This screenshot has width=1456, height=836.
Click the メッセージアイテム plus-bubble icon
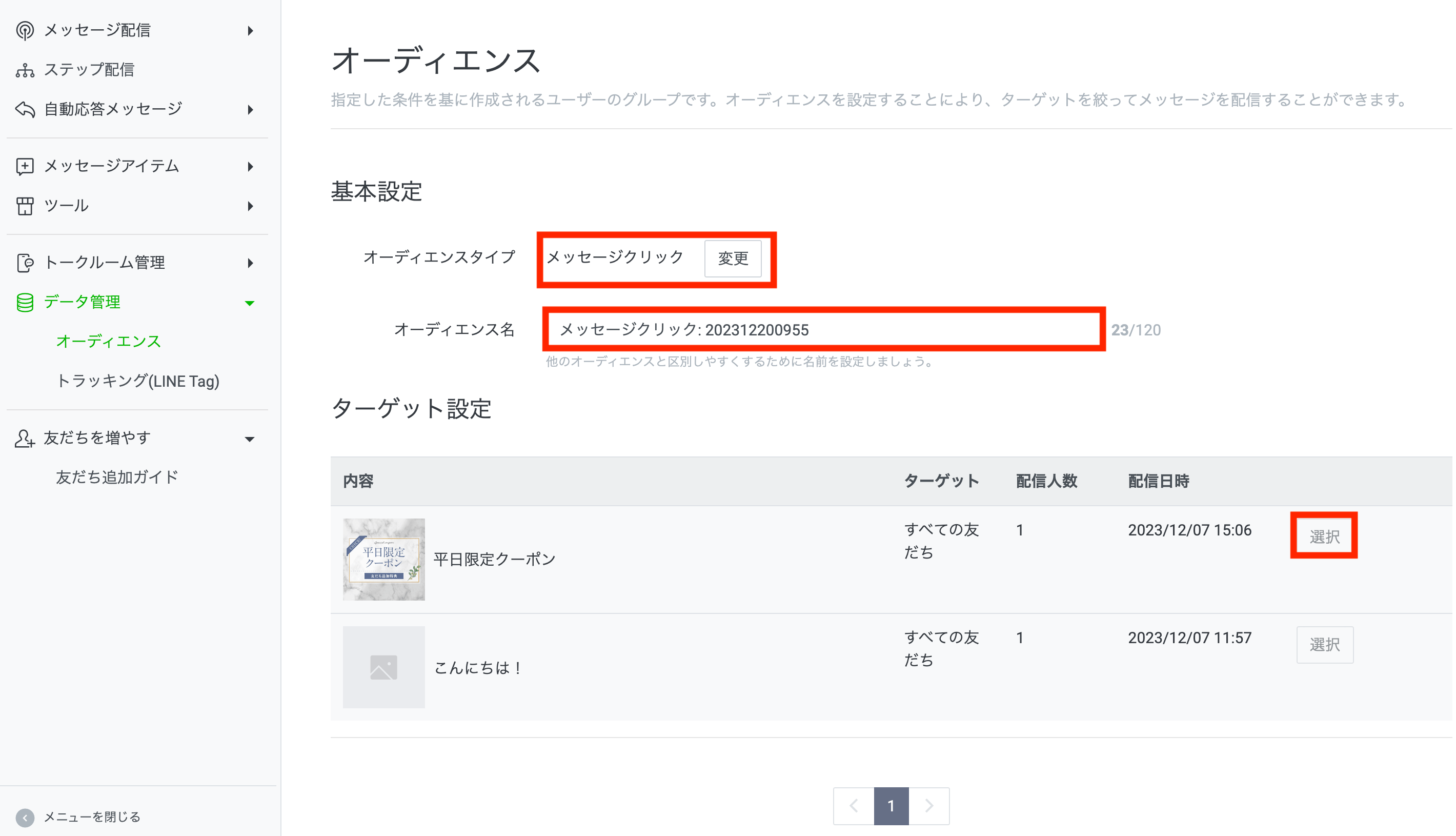coord(25,167)
